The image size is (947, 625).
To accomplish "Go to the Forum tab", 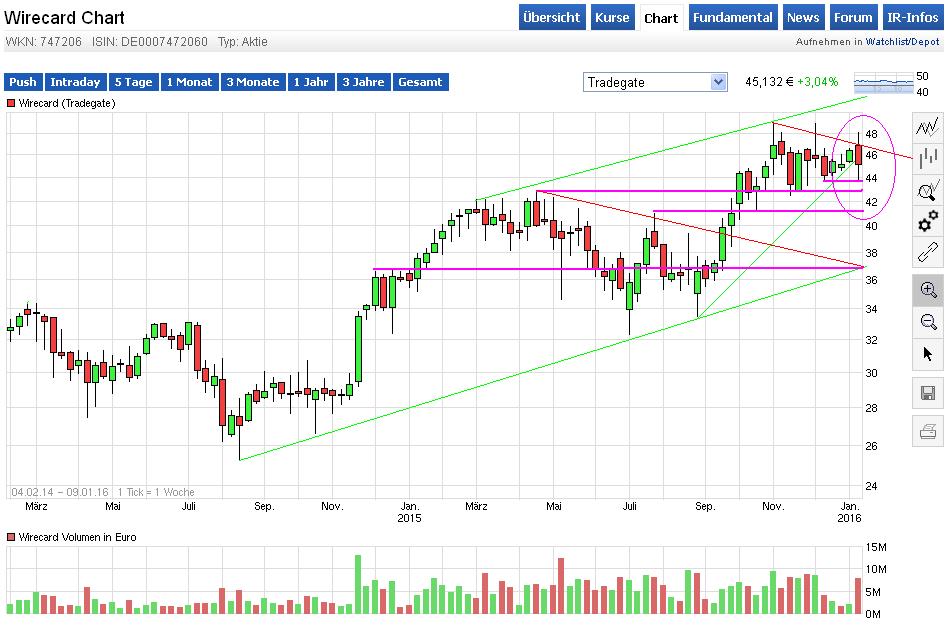I will 853,17.
